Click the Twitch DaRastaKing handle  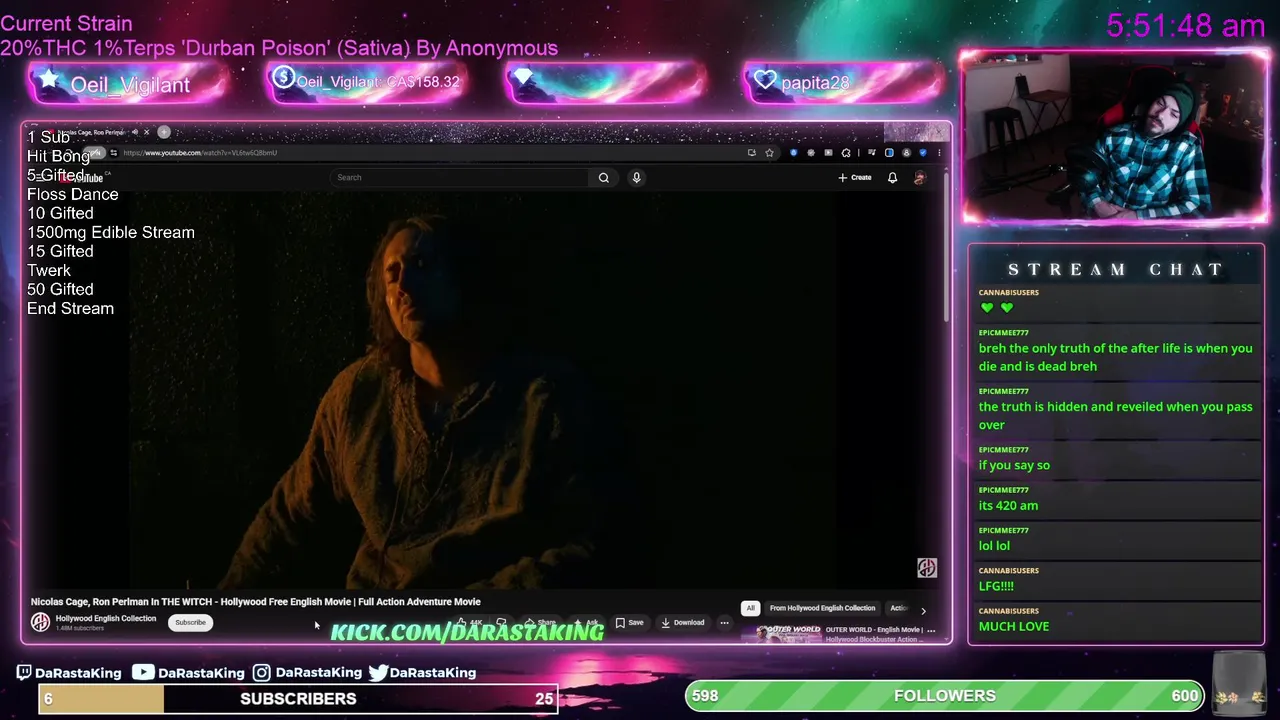coord(69,672)
